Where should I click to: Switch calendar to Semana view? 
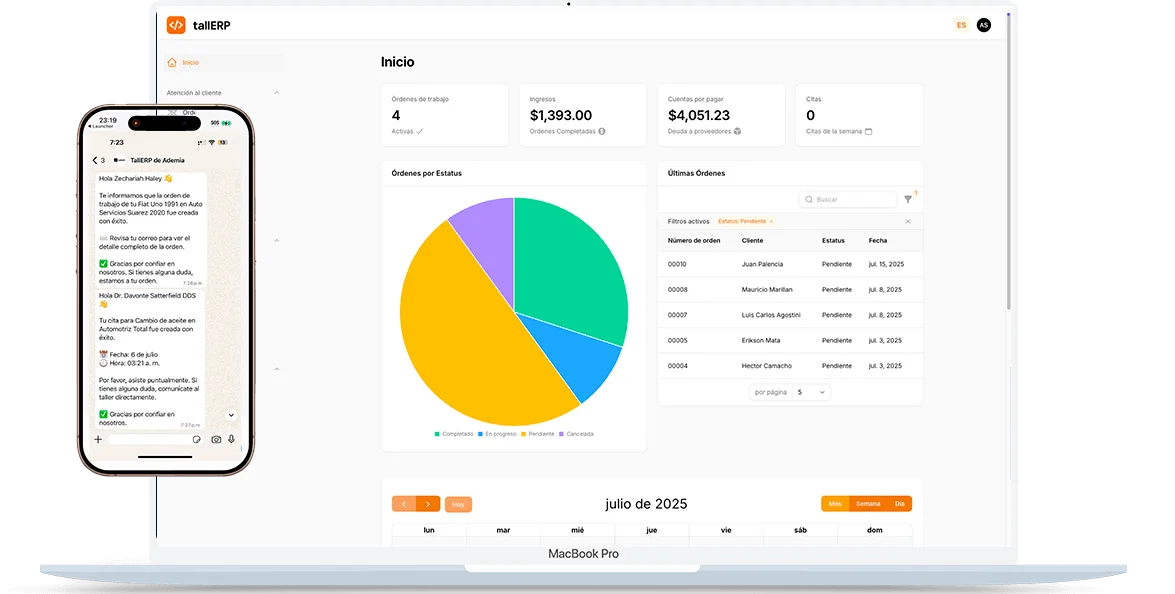coord(868,504)
